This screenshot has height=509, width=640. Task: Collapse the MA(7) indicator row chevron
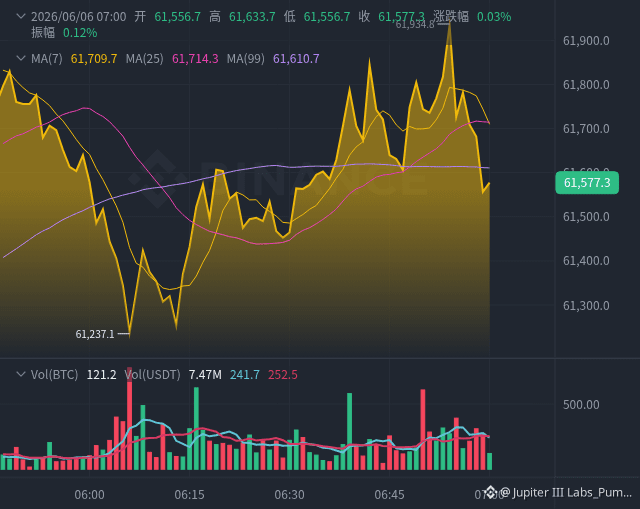(21, 59)
